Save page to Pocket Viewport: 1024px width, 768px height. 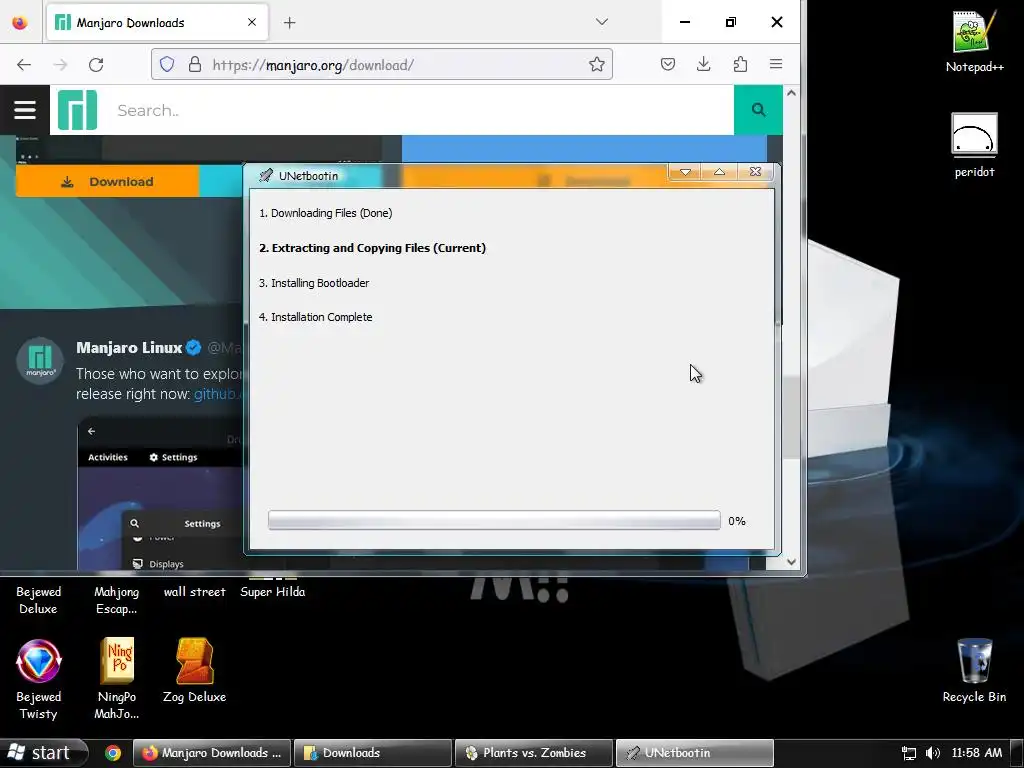(x=667, y=64)
